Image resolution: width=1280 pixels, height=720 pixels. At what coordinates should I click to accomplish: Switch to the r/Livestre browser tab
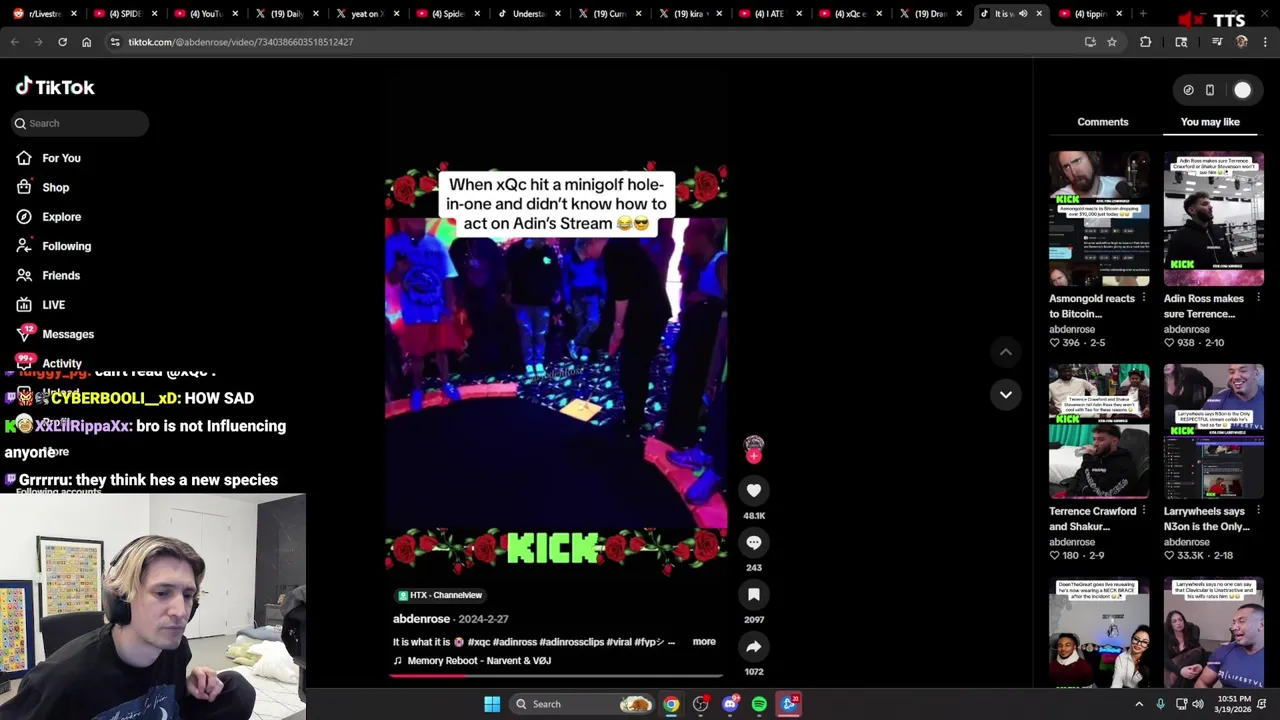pyautogui.click(x=43, y=14)
